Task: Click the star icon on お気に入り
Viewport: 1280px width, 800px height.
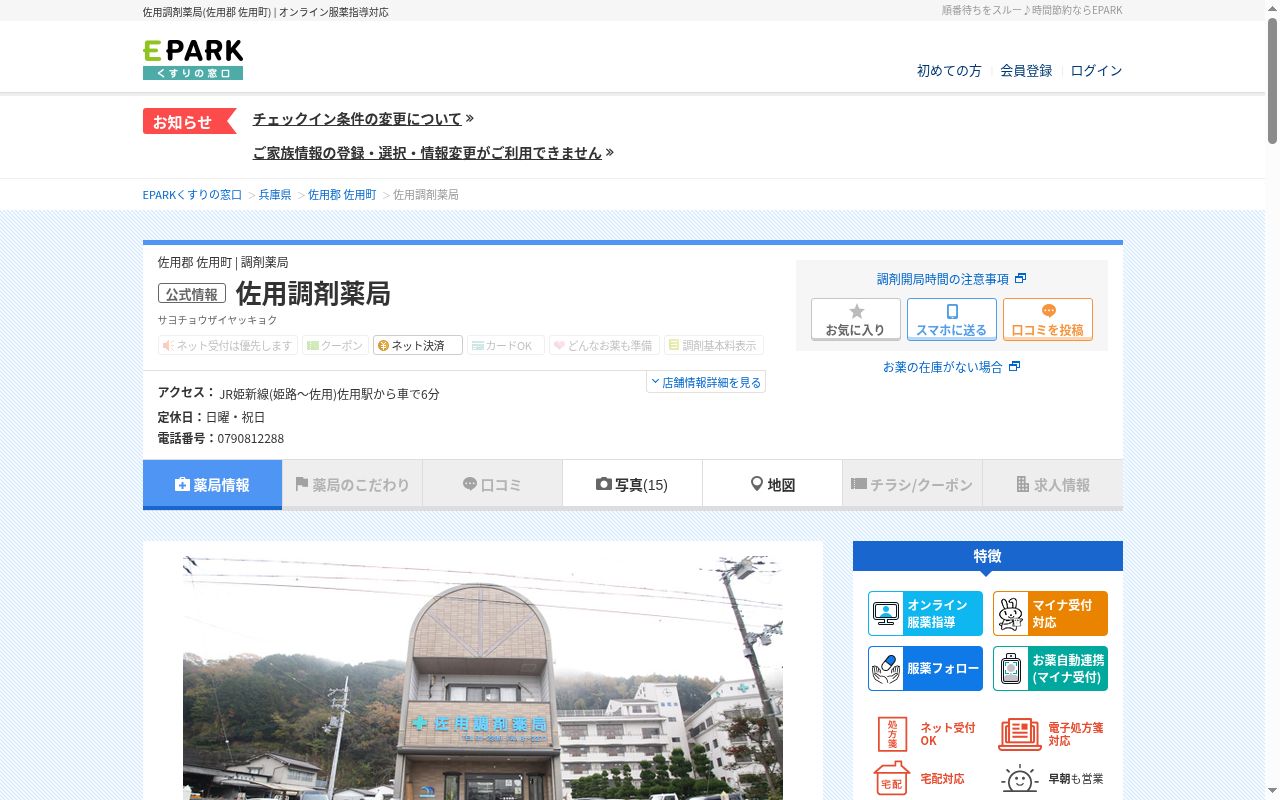Action: (856, 311)
